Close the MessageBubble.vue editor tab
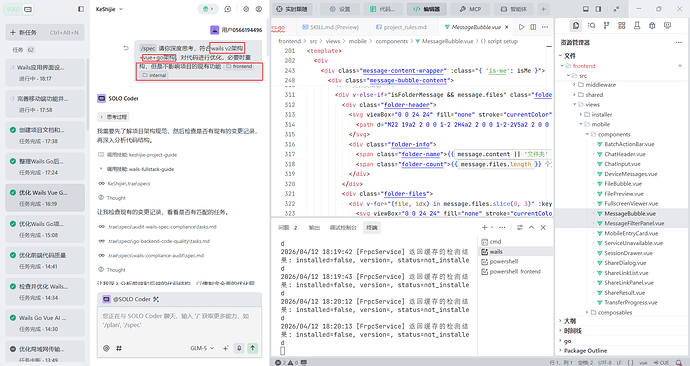The width and height of the screenshot is (690, 366). (x=506, y=27)
